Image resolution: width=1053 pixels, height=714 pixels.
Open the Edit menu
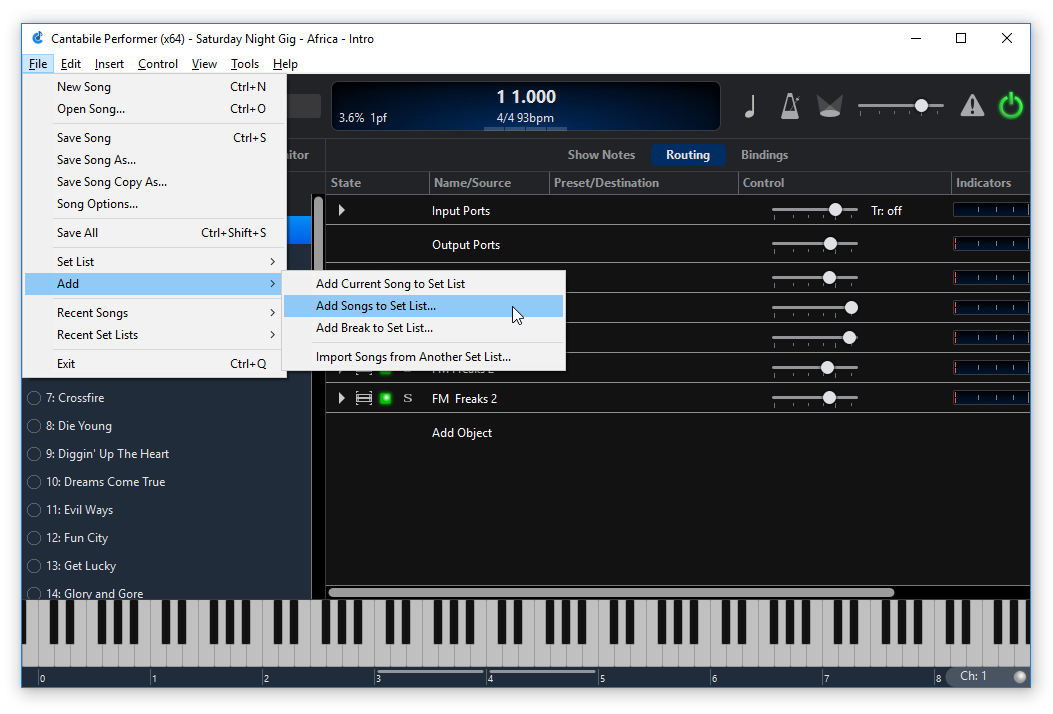pos(71,64)
